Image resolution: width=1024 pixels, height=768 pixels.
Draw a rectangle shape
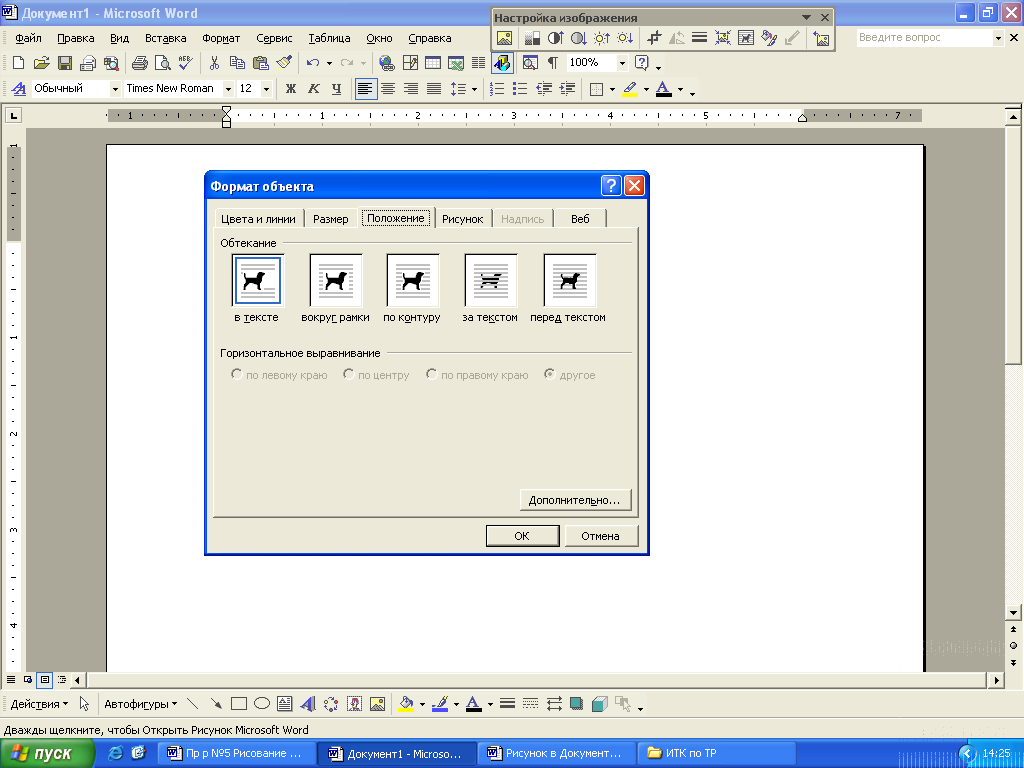pos(239,704)
